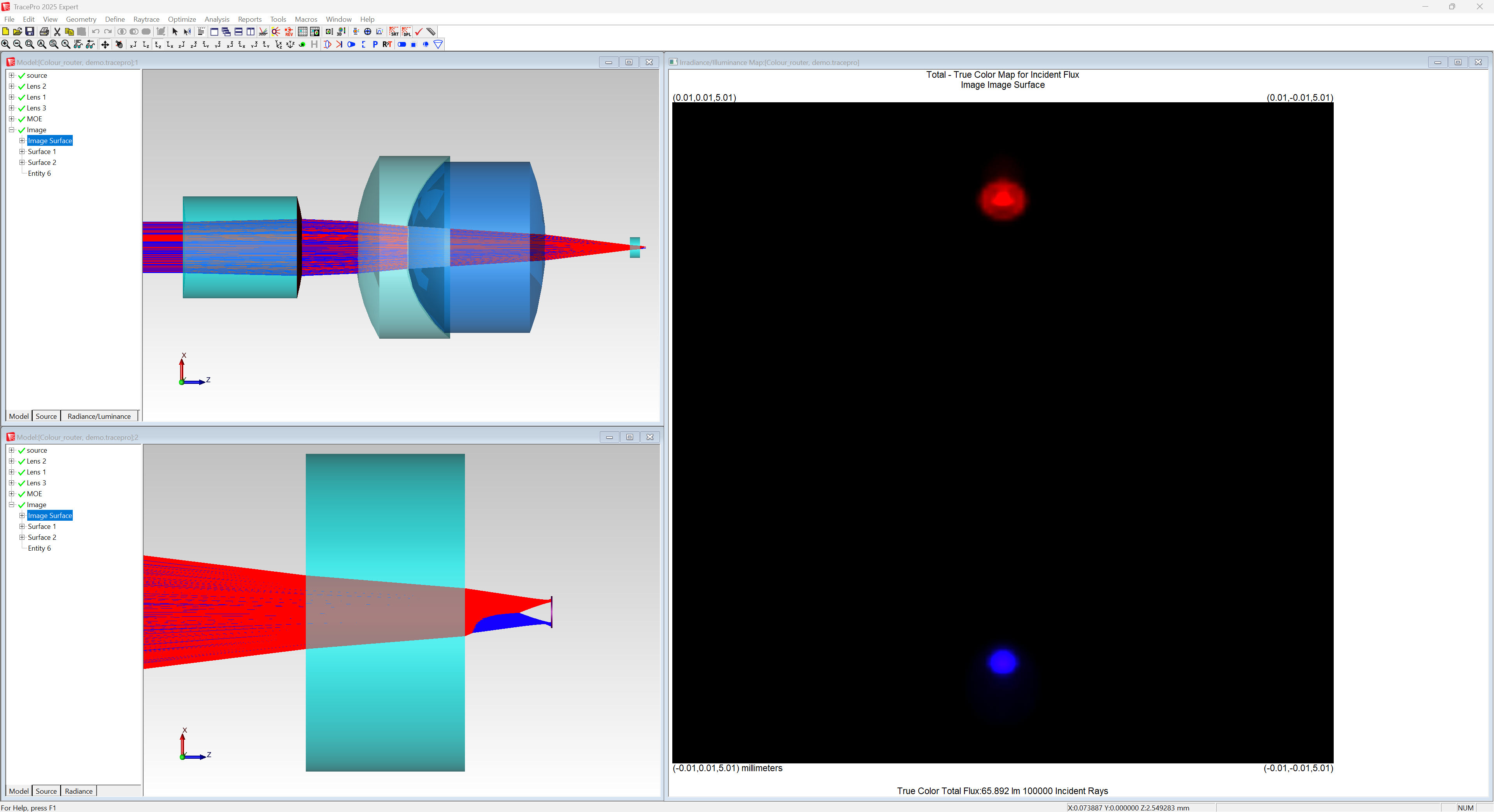1494x812 pixels.
Task: Collapse the Image node
Action: pyautogui.click(x=12, y=130)
